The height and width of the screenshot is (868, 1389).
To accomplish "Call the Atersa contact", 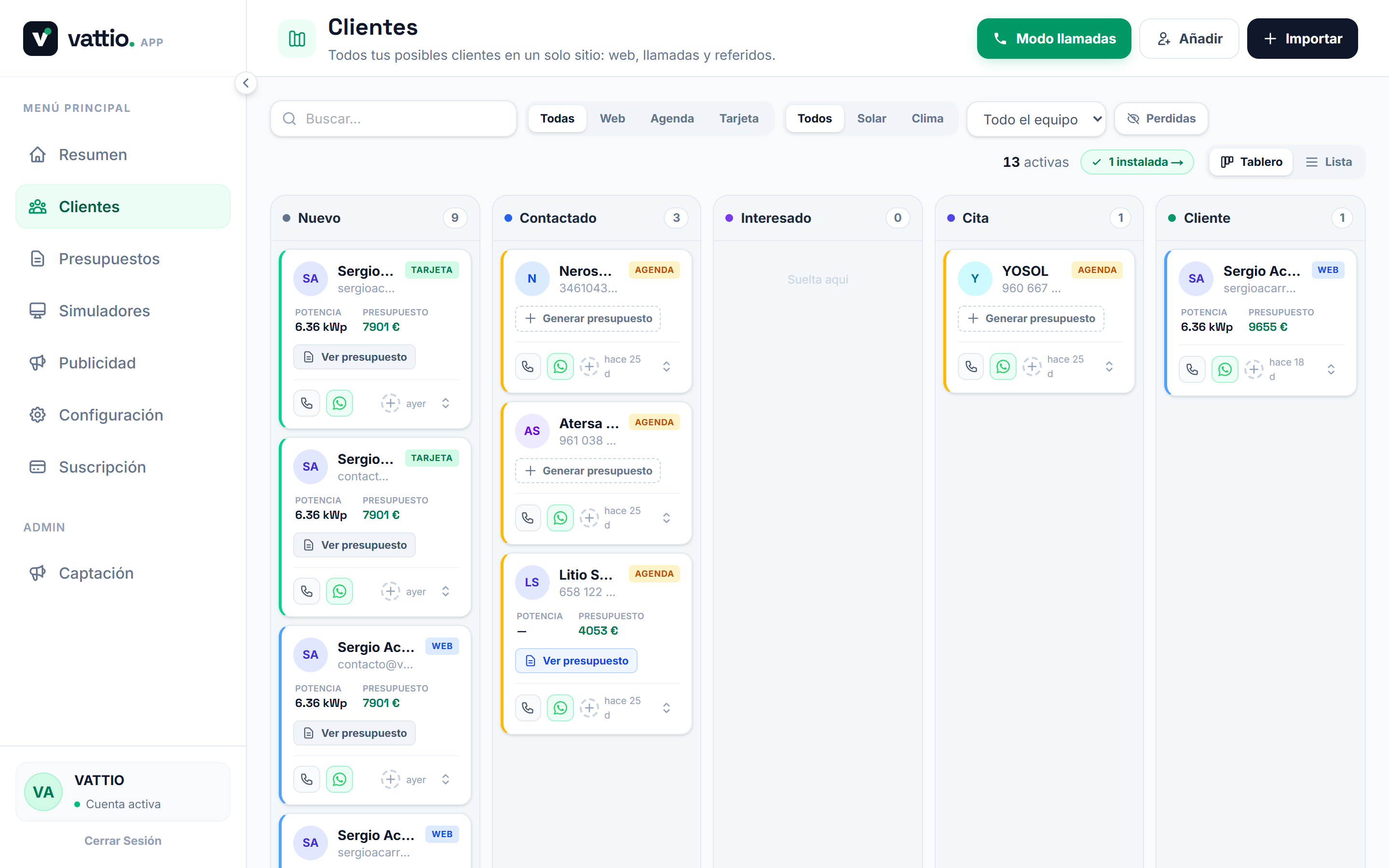I will pos(528,518).
